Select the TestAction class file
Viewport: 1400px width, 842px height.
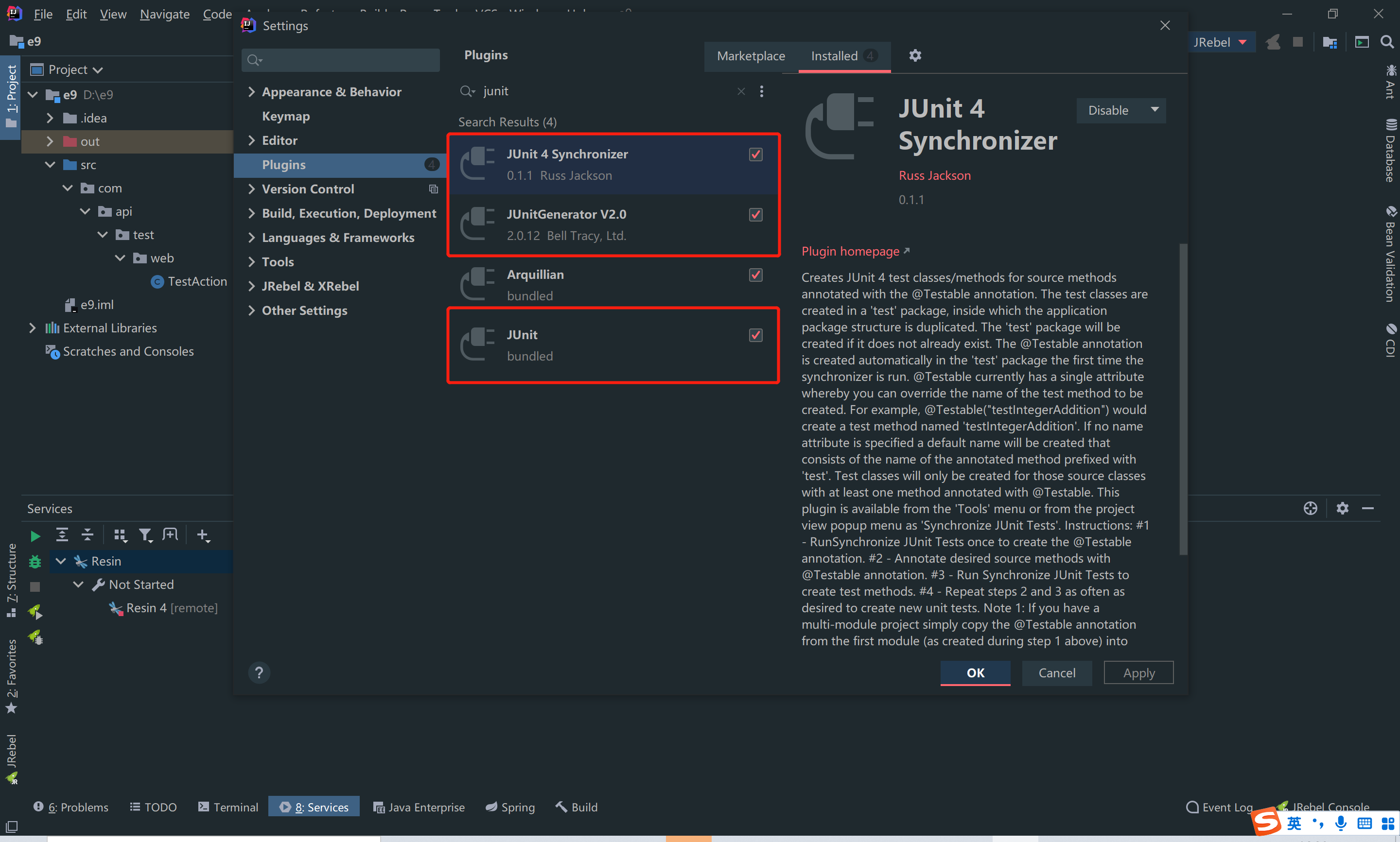(190, 281)
